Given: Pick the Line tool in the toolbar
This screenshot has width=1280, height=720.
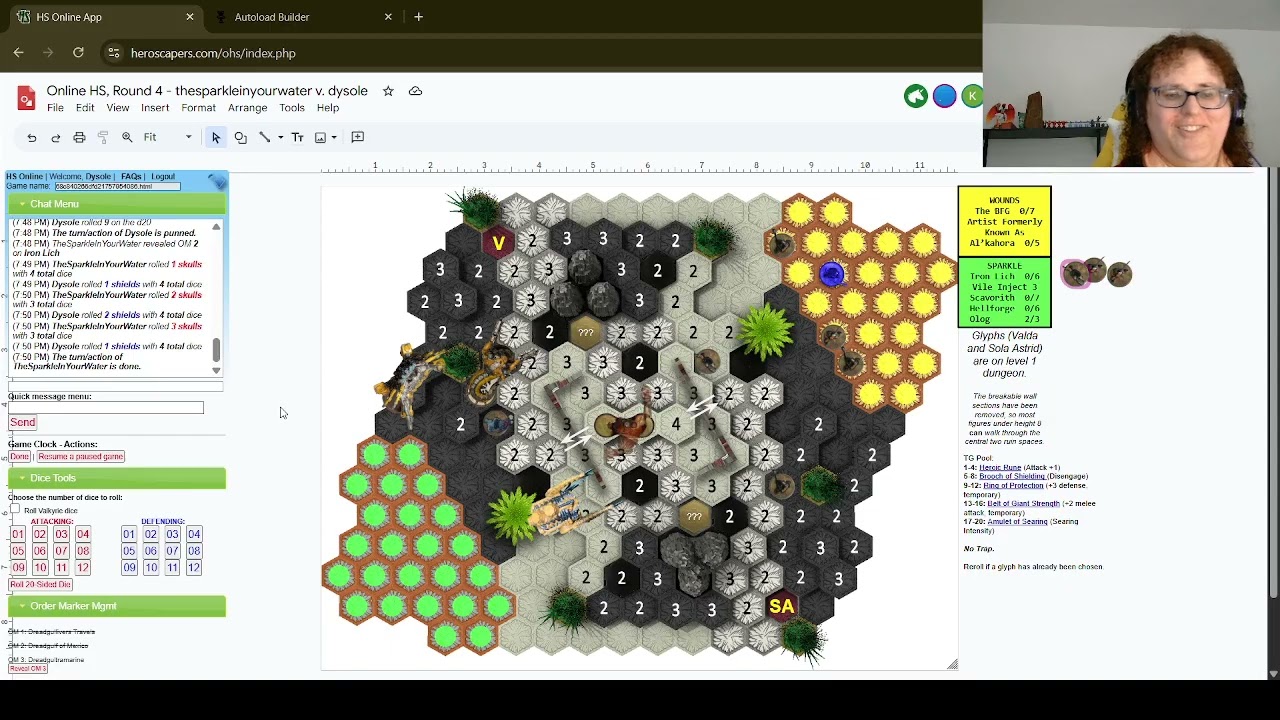Looking at the screenshot, I should [264, 137].
